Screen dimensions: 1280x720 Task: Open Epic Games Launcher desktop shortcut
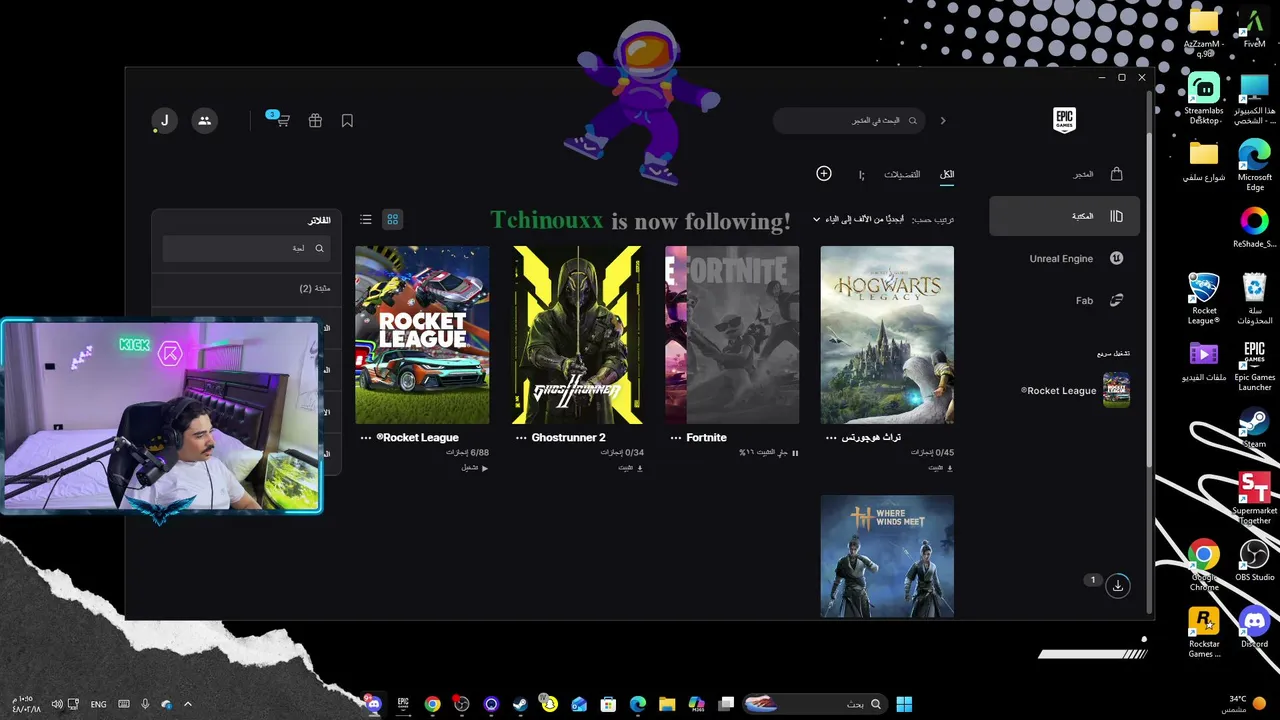click(x=1254, y=365)
